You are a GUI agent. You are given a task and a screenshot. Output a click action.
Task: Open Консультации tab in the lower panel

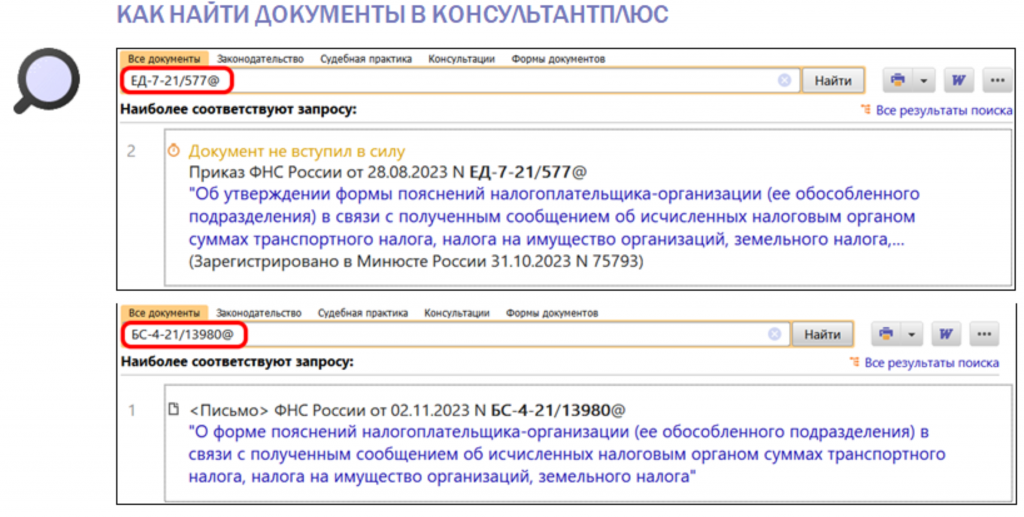[456, 313]
